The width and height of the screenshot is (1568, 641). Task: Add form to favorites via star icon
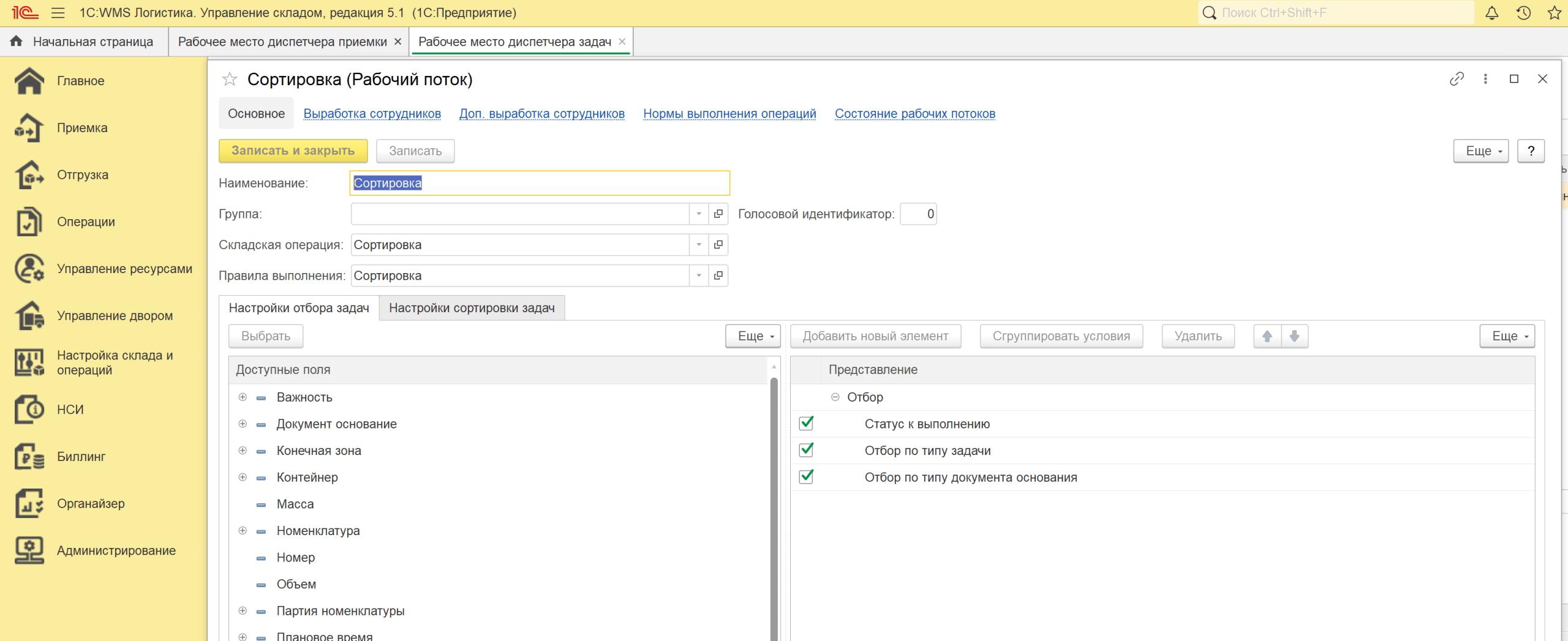coord(230,80)
